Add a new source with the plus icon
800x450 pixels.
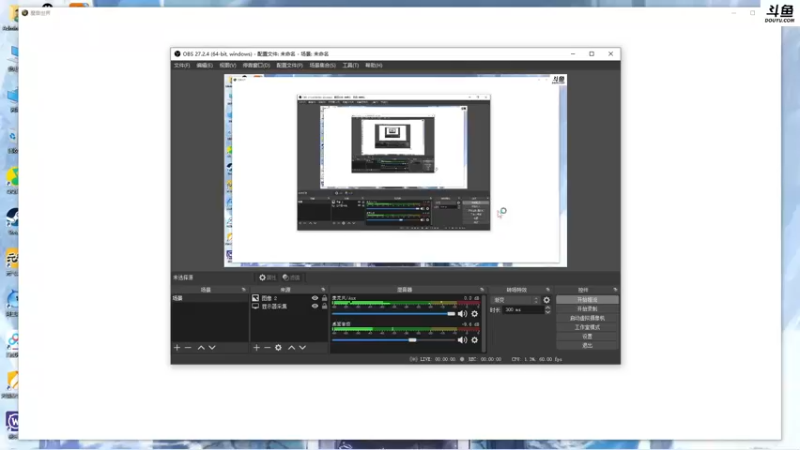[256, 347]
